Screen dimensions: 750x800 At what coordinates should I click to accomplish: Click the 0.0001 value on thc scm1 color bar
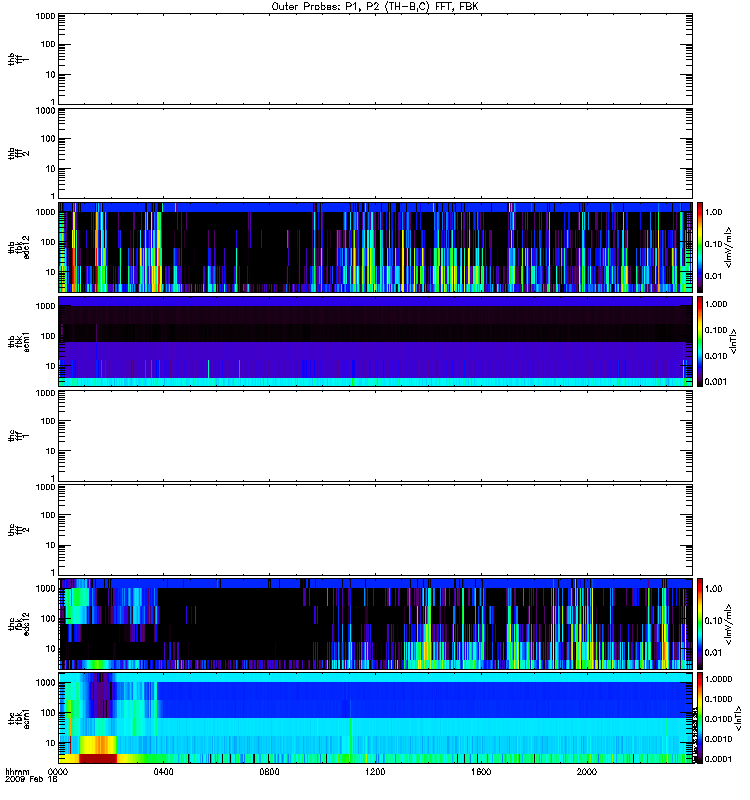[718, 759]
